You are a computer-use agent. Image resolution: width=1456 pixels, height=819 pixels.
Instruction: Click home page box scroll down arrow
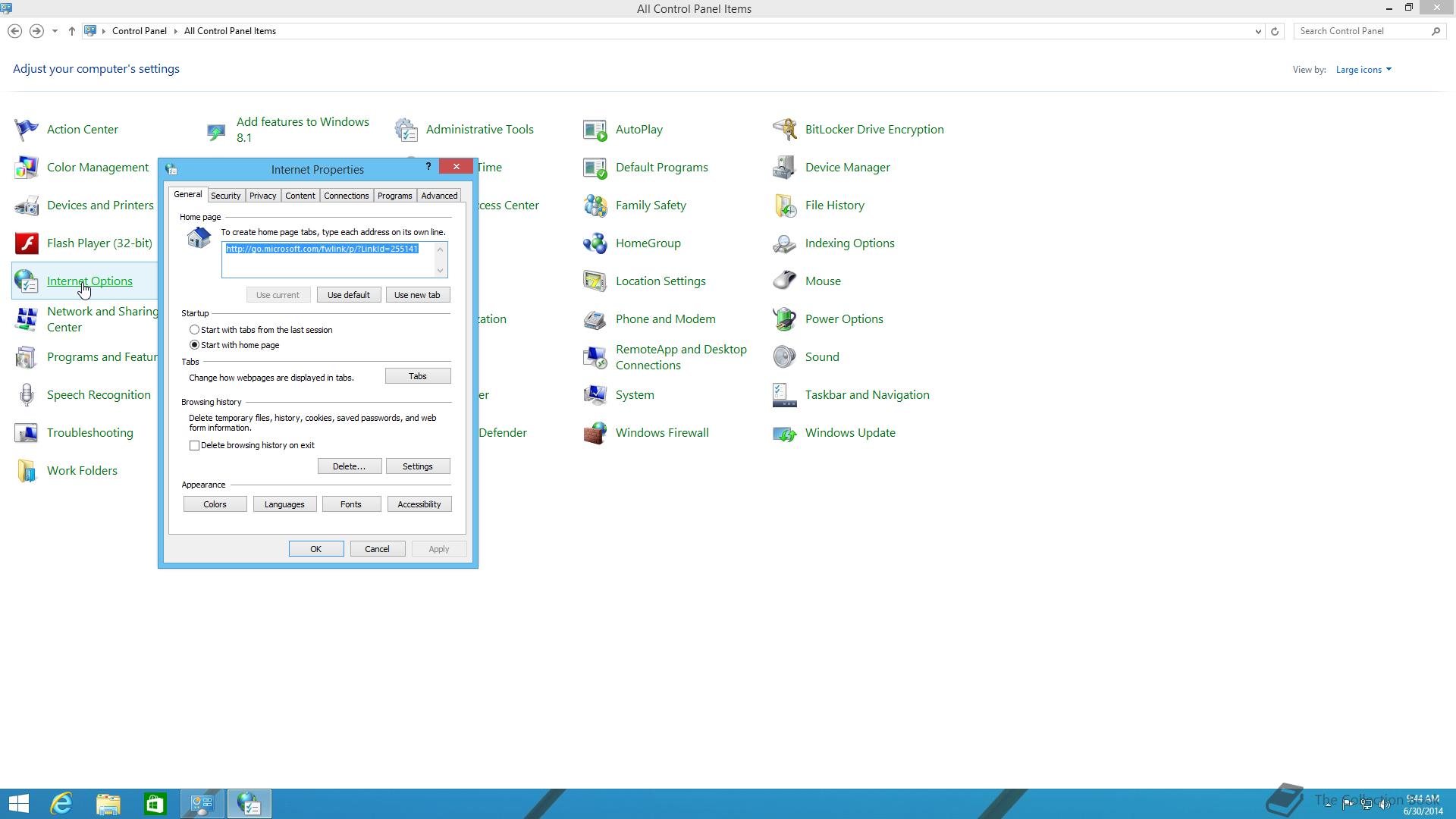[440, 271]
